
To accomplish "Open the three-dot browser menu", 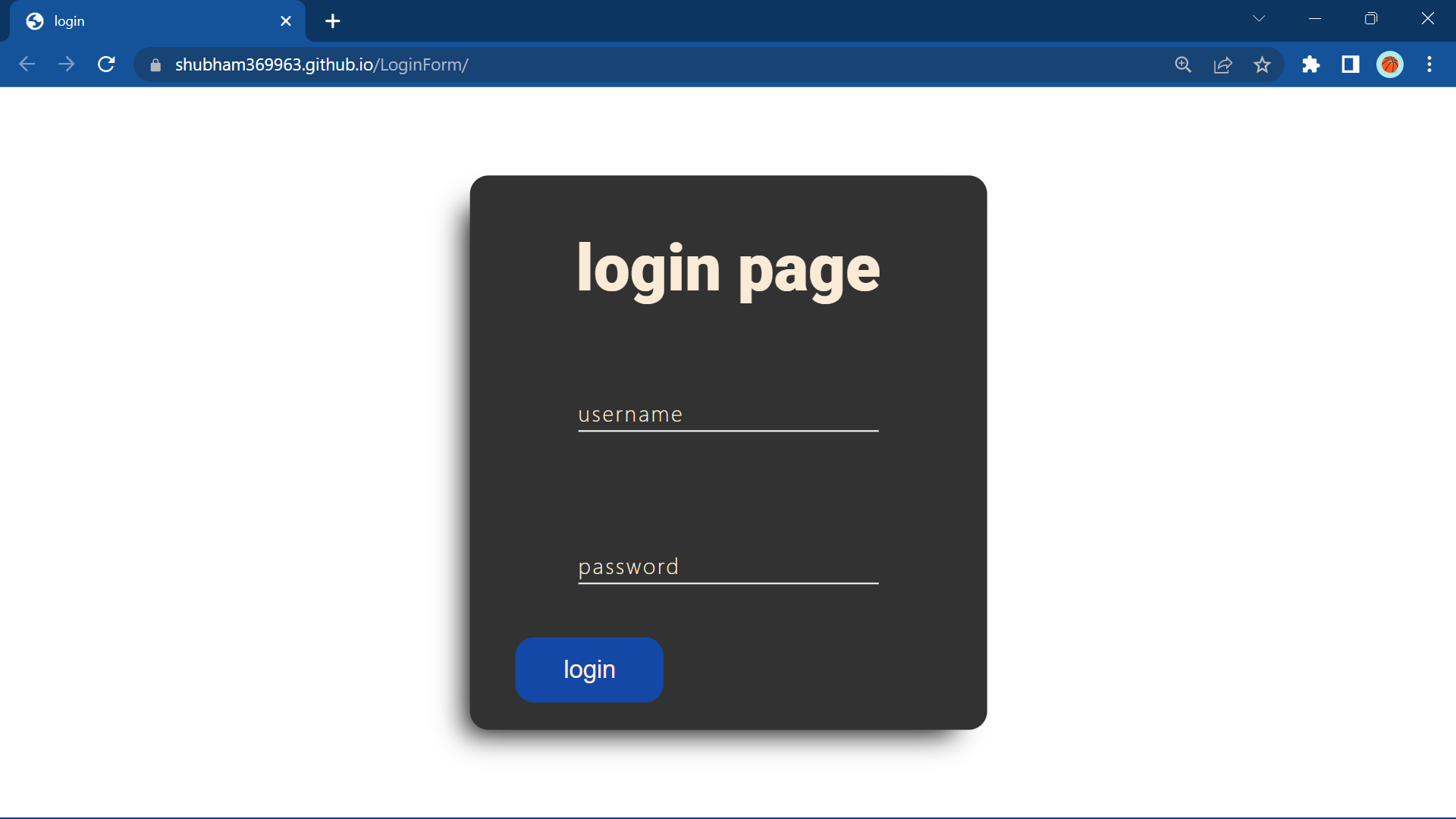I will 1430,64.
